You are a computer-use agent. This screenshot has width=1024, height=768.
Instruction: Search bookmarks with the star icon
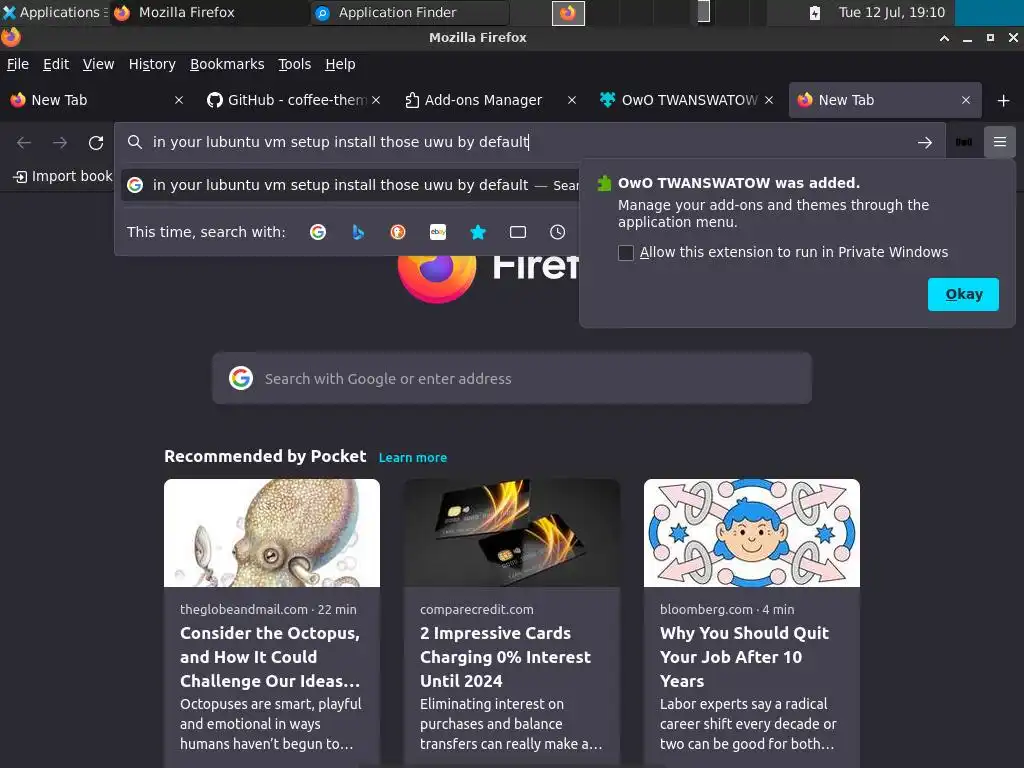[x=478, y=232]
